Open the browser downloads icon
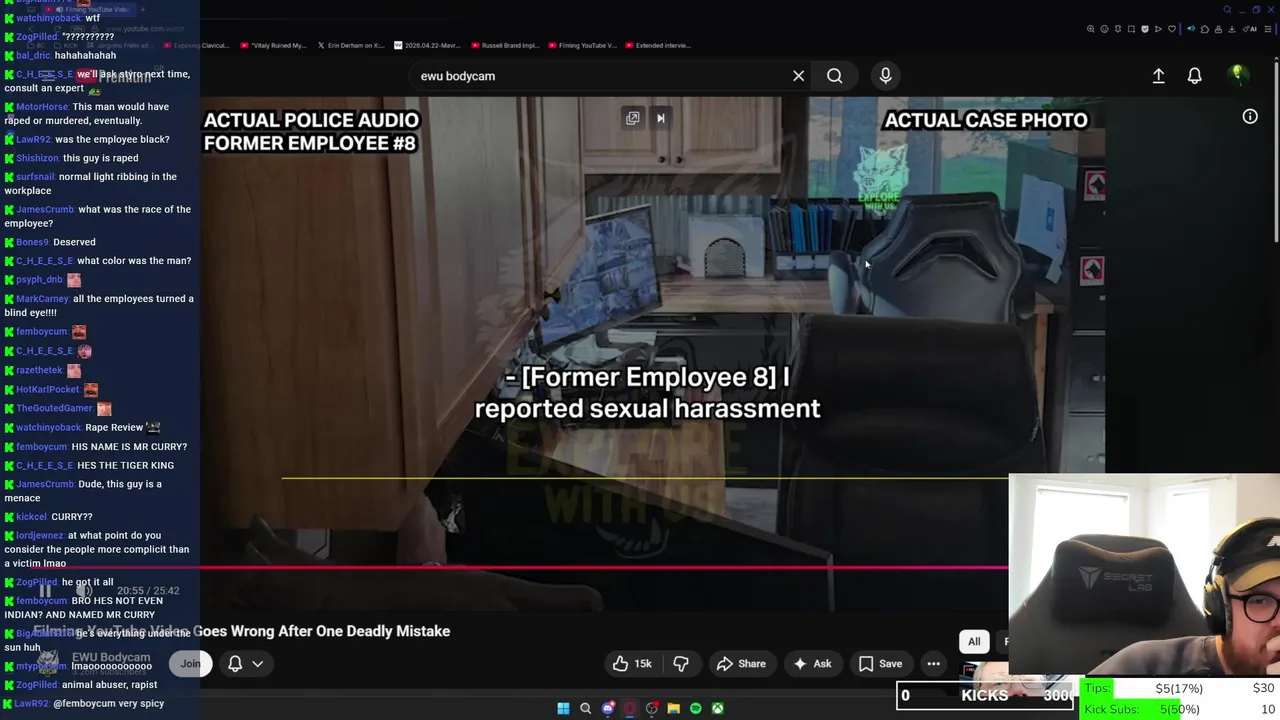1280x720 pixels. 1231,29
